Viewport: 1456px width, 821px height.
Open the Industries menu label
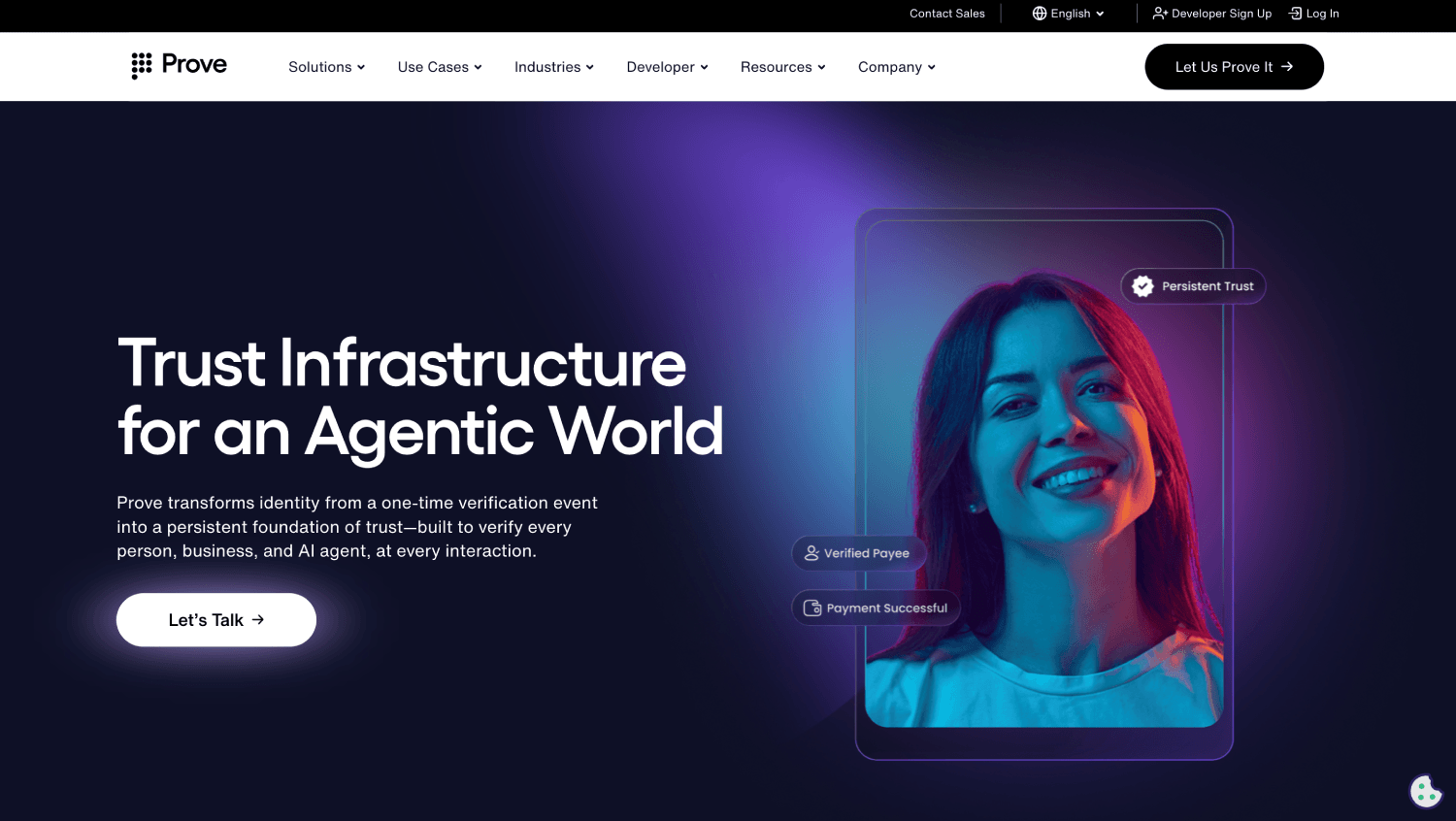(x=547, y=67)
